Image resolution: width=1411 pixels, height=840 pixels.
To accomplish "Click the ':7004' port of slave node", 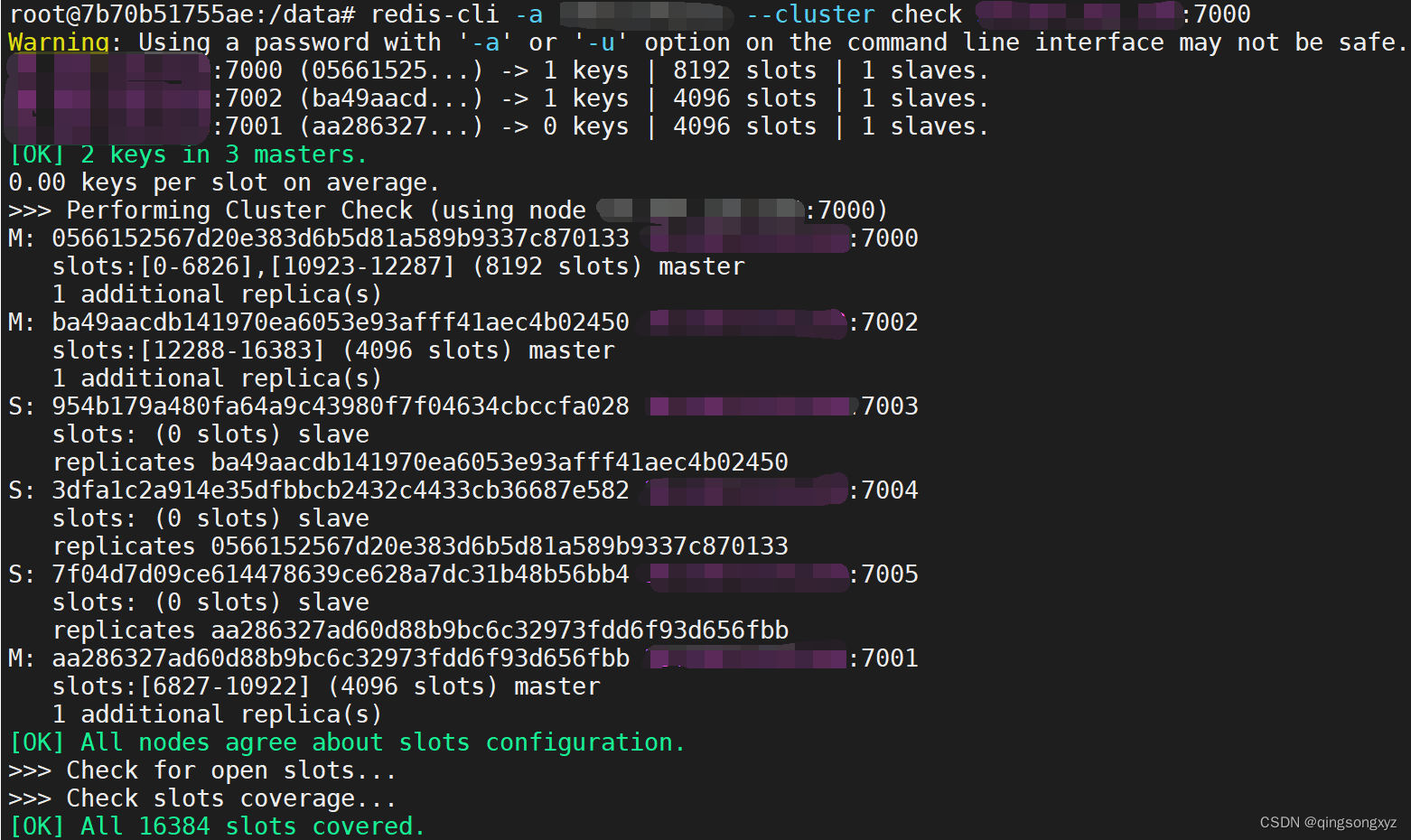I will click(x=884, y=490).
